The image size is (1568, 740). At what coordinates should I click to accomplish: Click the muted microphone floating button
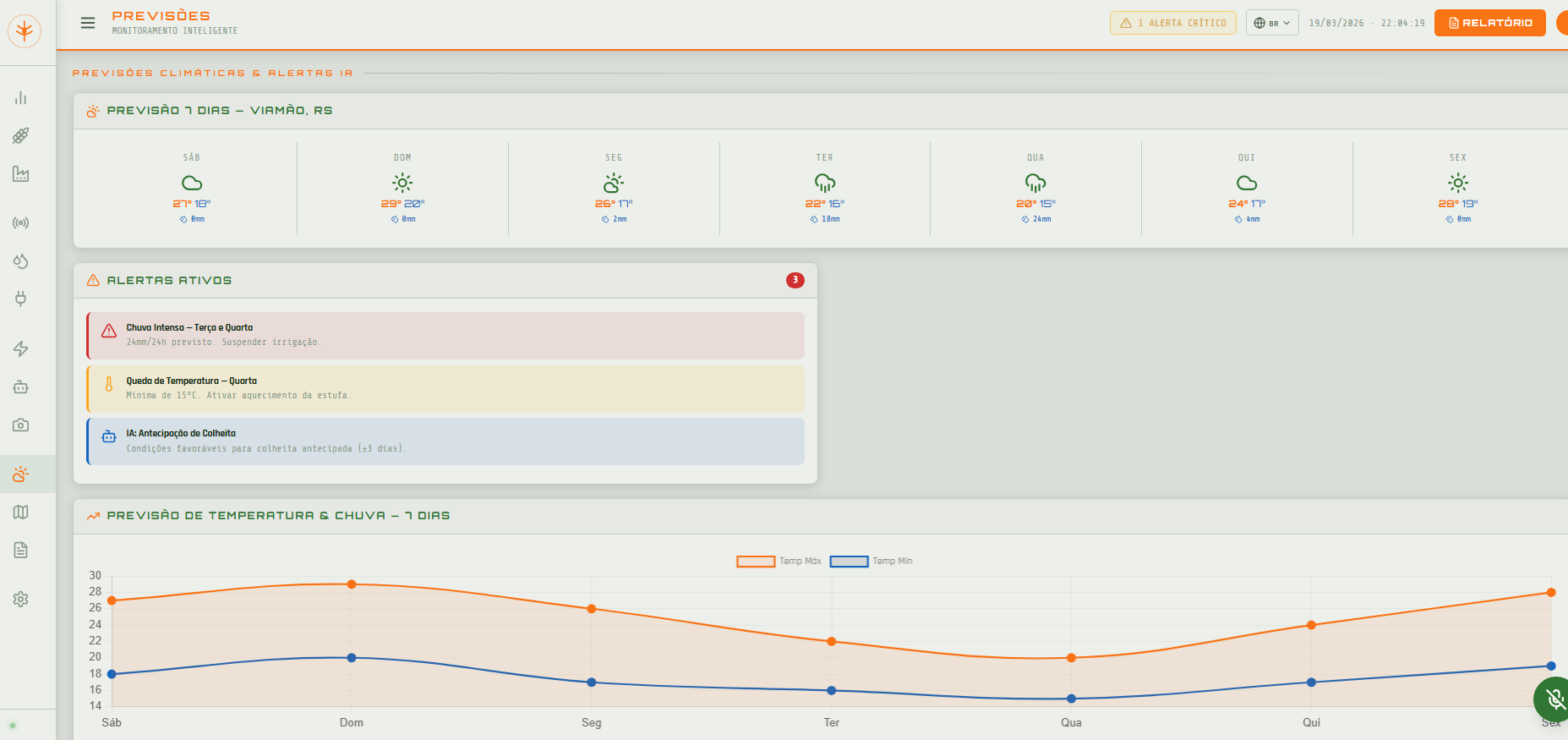coord(1554,699)
